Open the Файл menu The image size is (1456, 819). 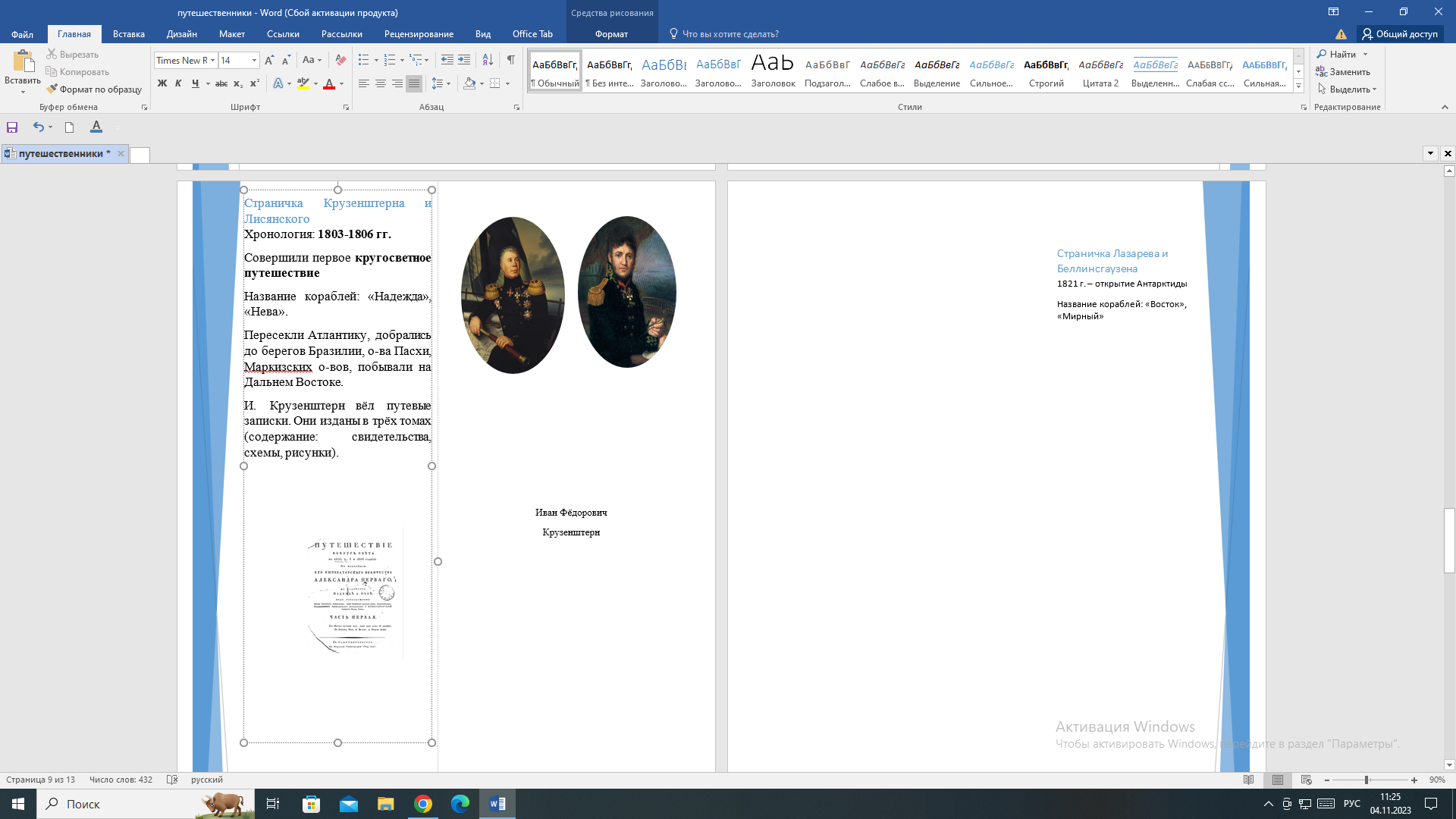[x=22, y=34]
